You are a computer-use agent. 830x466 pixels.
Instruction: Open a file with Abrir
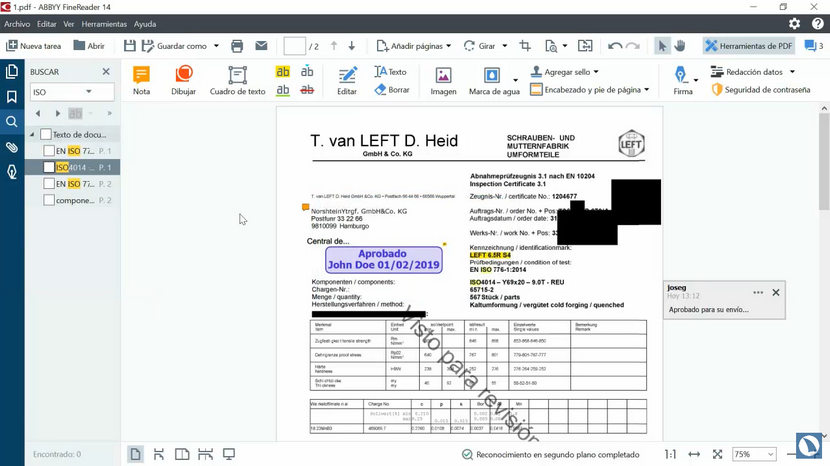pos(89,46)
